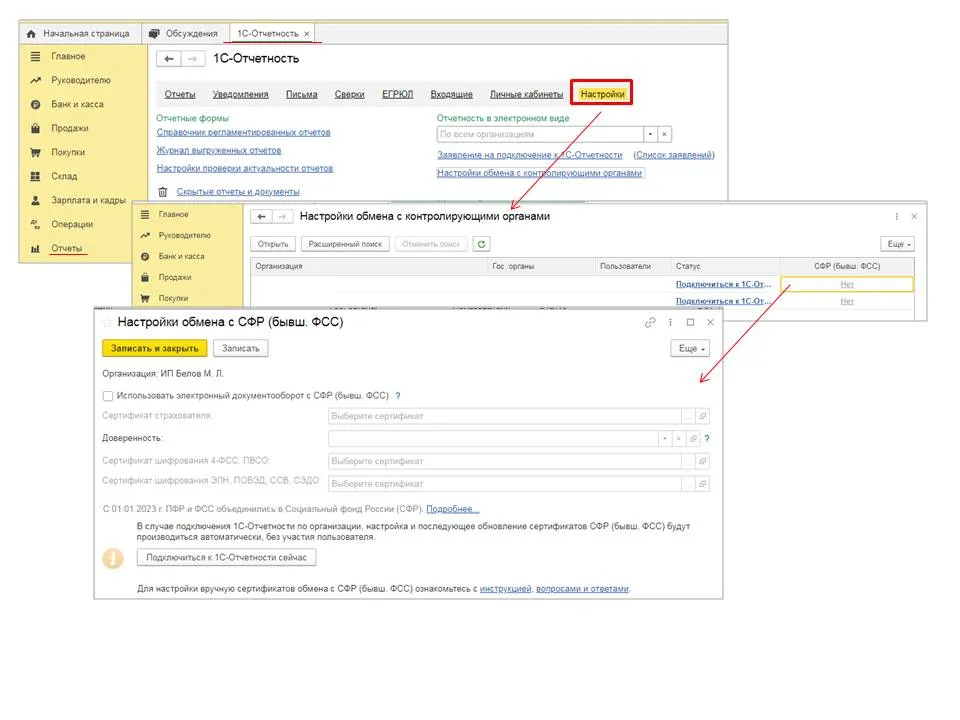Open the Входящие section tab

[451, 94]
